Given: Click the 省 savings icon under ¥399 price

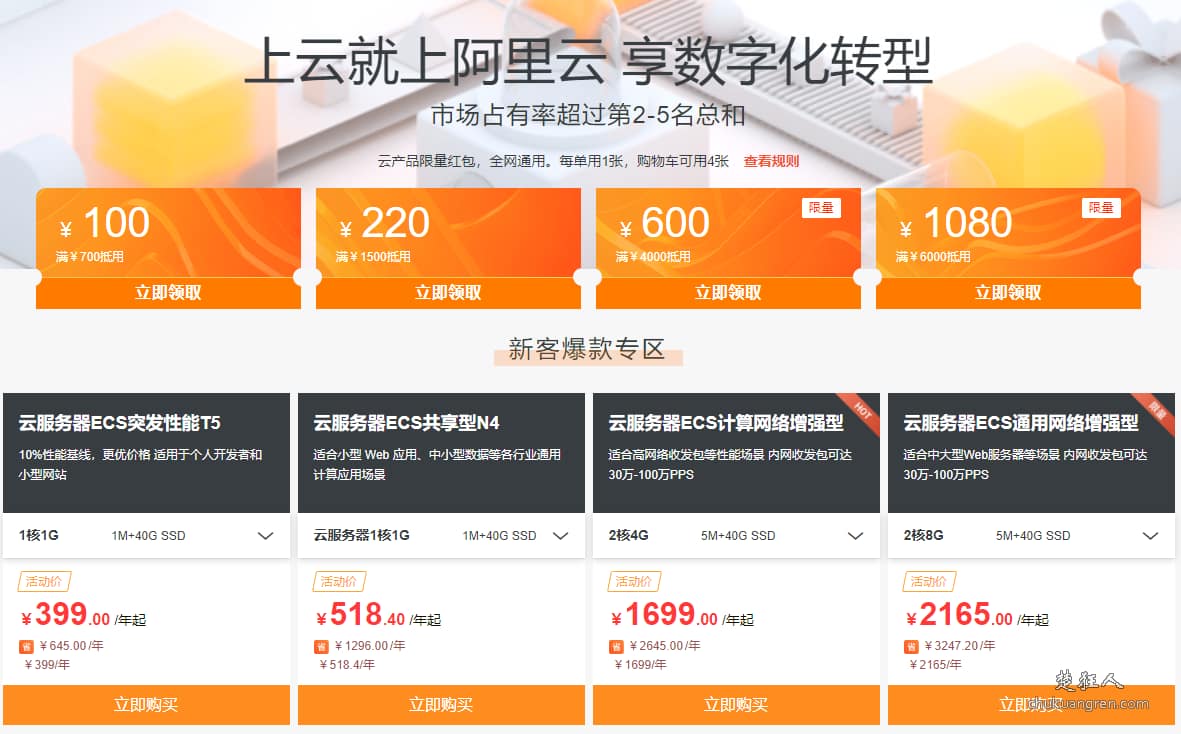Looking at the screenshot, I should coord(26,647).
